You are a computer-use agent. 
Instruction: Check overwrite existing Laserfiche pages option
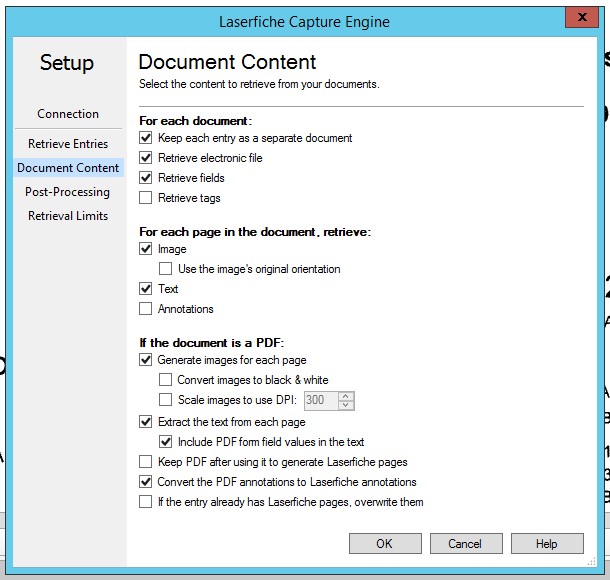145,501
